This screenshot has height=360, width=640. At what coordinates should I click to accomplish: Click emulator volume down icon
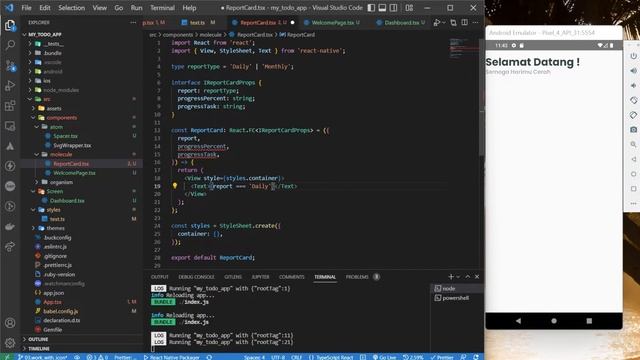coord(633,85)
